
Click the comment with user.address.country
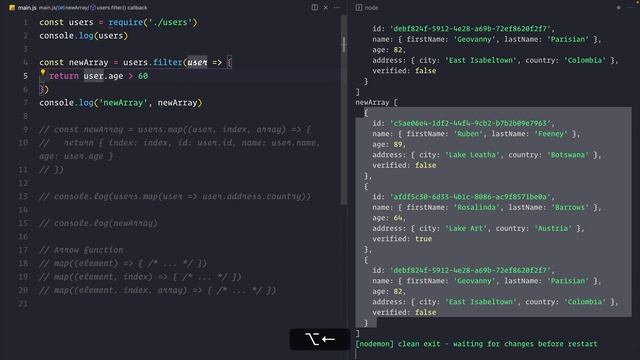[175, 196]
